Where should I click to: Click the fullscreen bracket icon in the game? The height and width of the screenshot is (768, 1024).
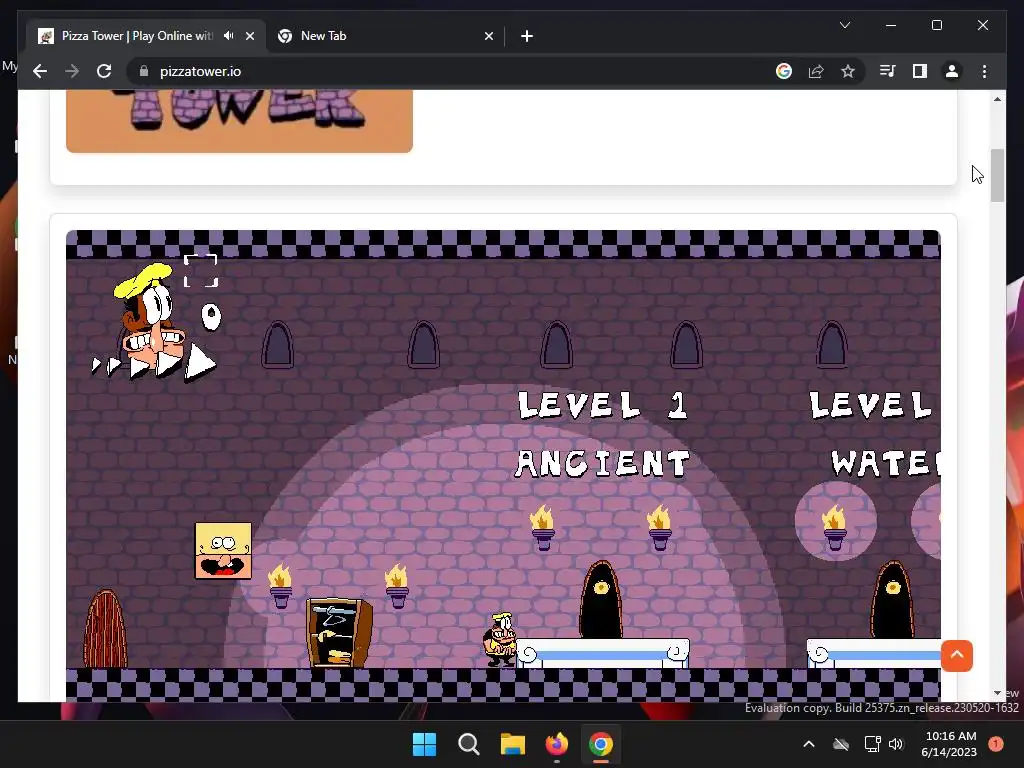(200, 271)
